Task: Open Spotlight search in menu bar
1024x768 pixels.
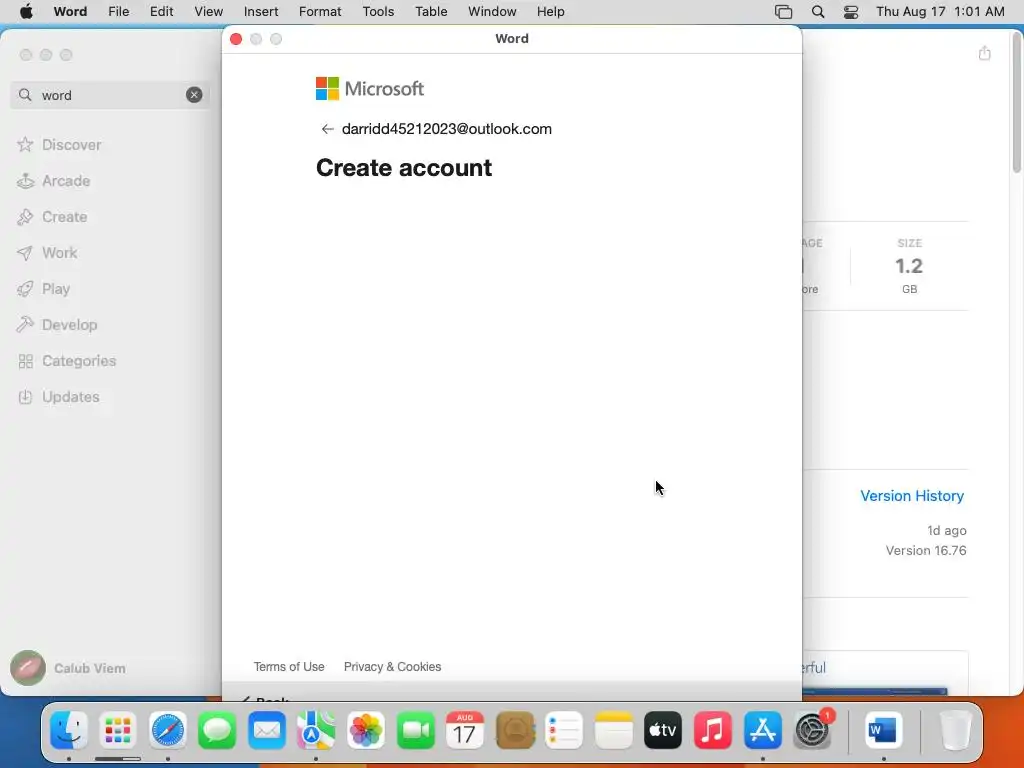Action: pos(818,12)
